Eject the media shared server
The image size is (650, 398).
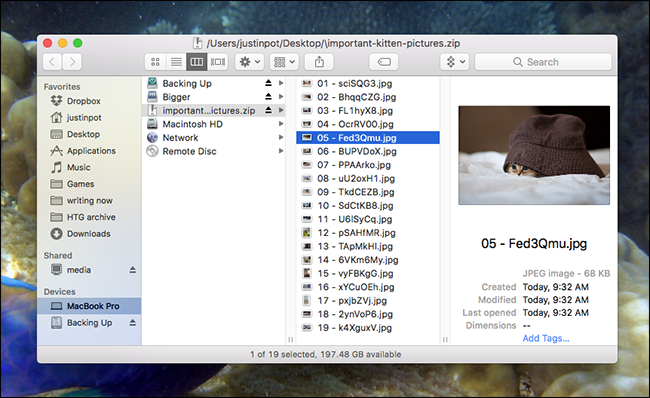(x=133, y=270)
